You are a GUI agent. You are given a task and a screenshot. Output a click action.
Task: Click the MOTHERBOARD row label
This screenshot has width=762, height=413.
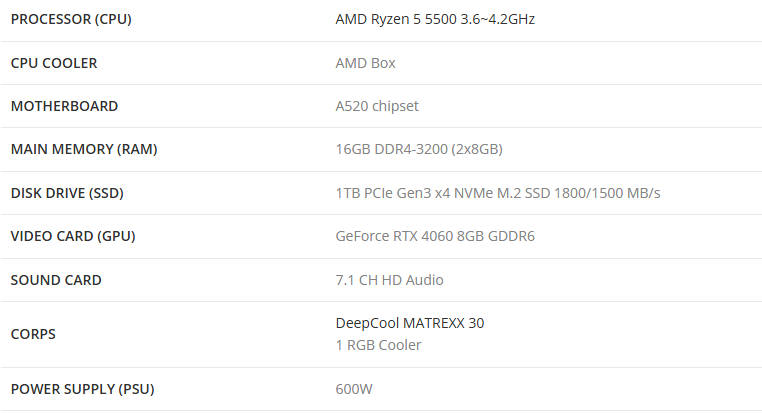click(64, 106)
